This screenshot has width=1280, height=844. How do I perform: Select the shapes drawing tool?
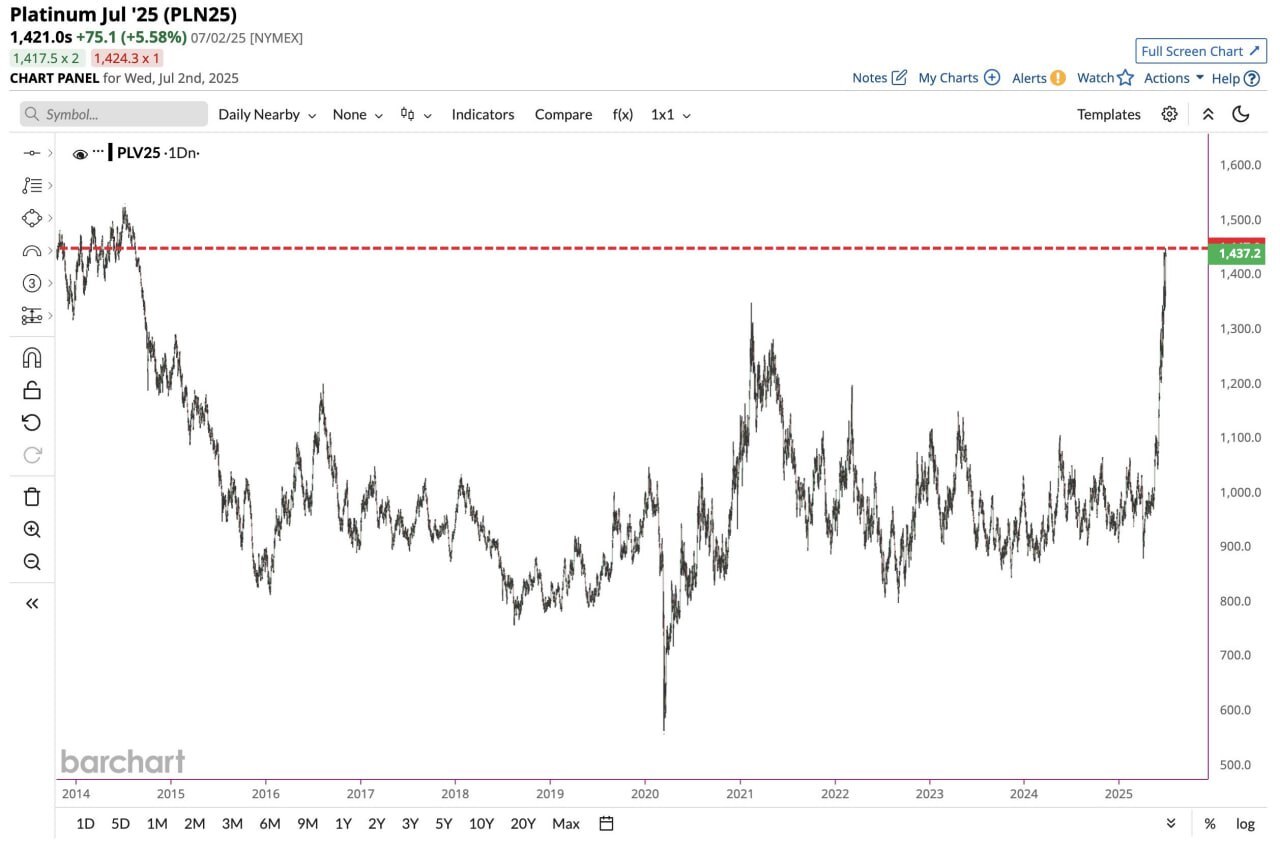(x=31, y=218)
